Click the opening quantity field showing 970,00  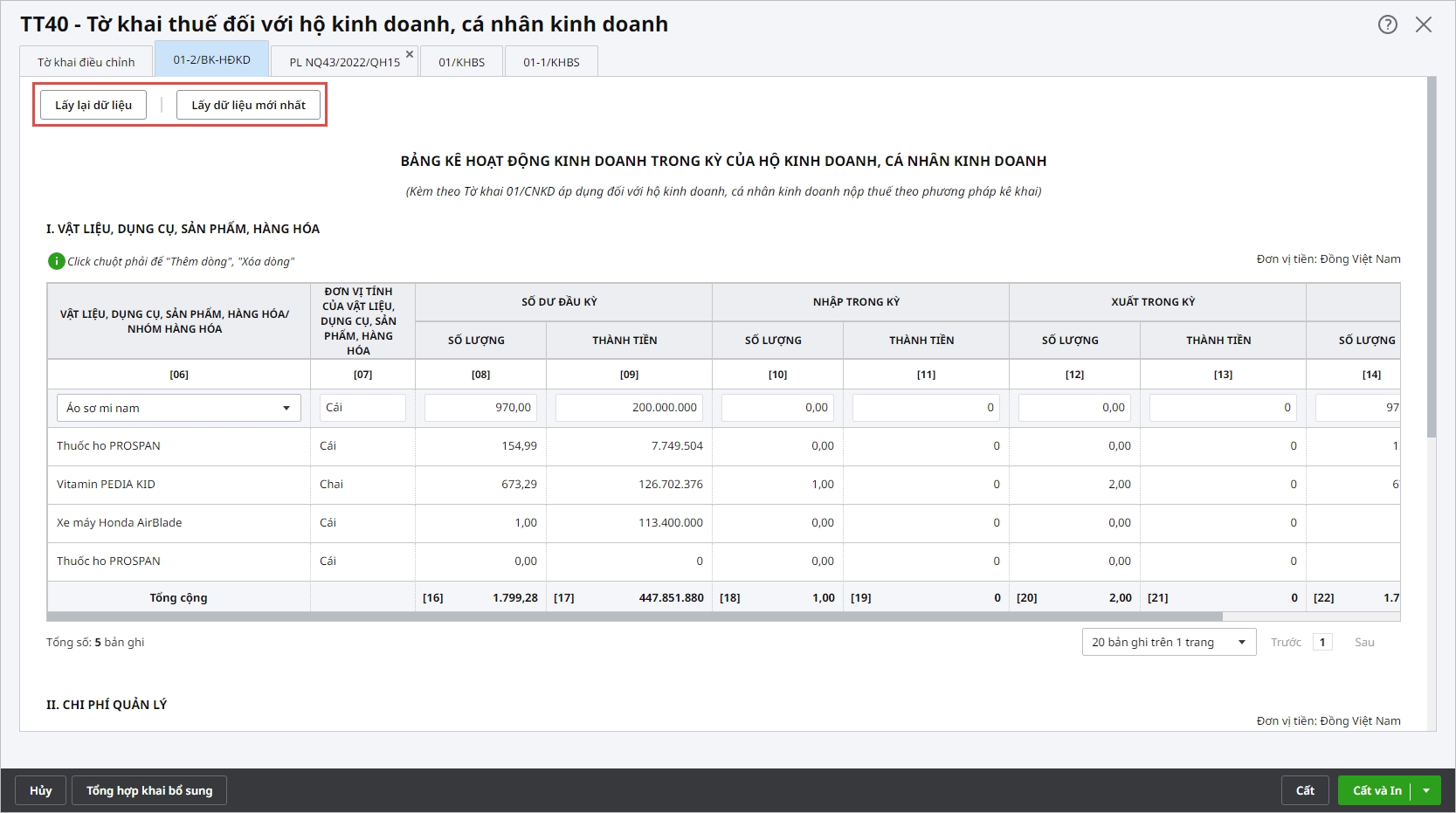tap(480, 408)
